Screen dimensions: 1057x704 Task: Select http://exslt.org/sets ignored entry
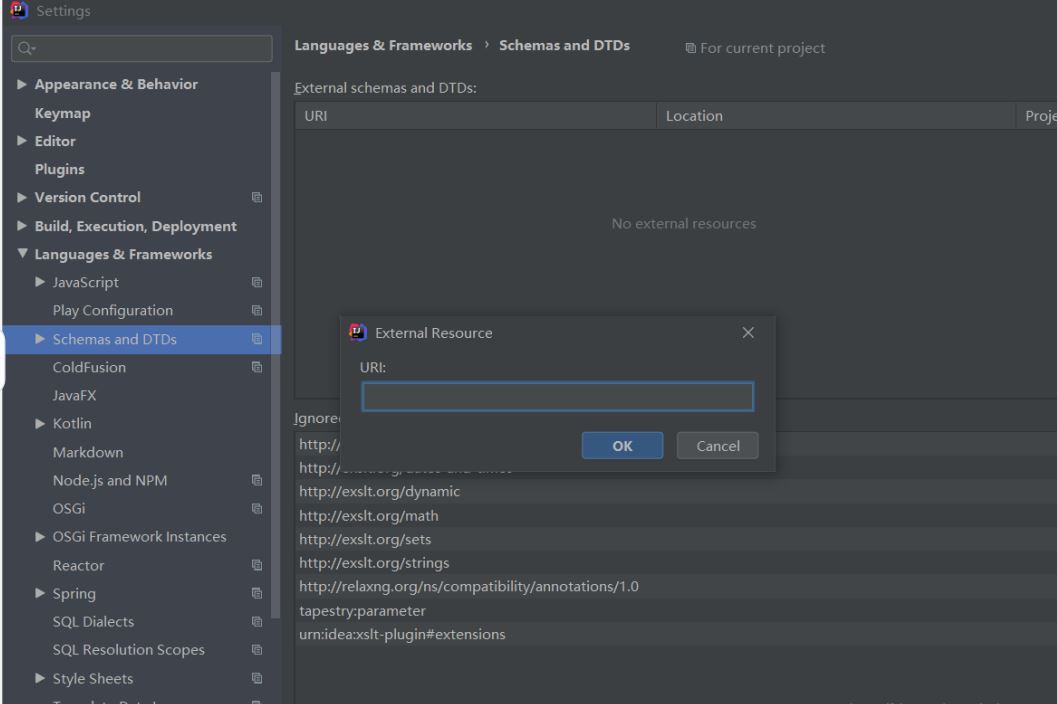(x=676, y=539)
